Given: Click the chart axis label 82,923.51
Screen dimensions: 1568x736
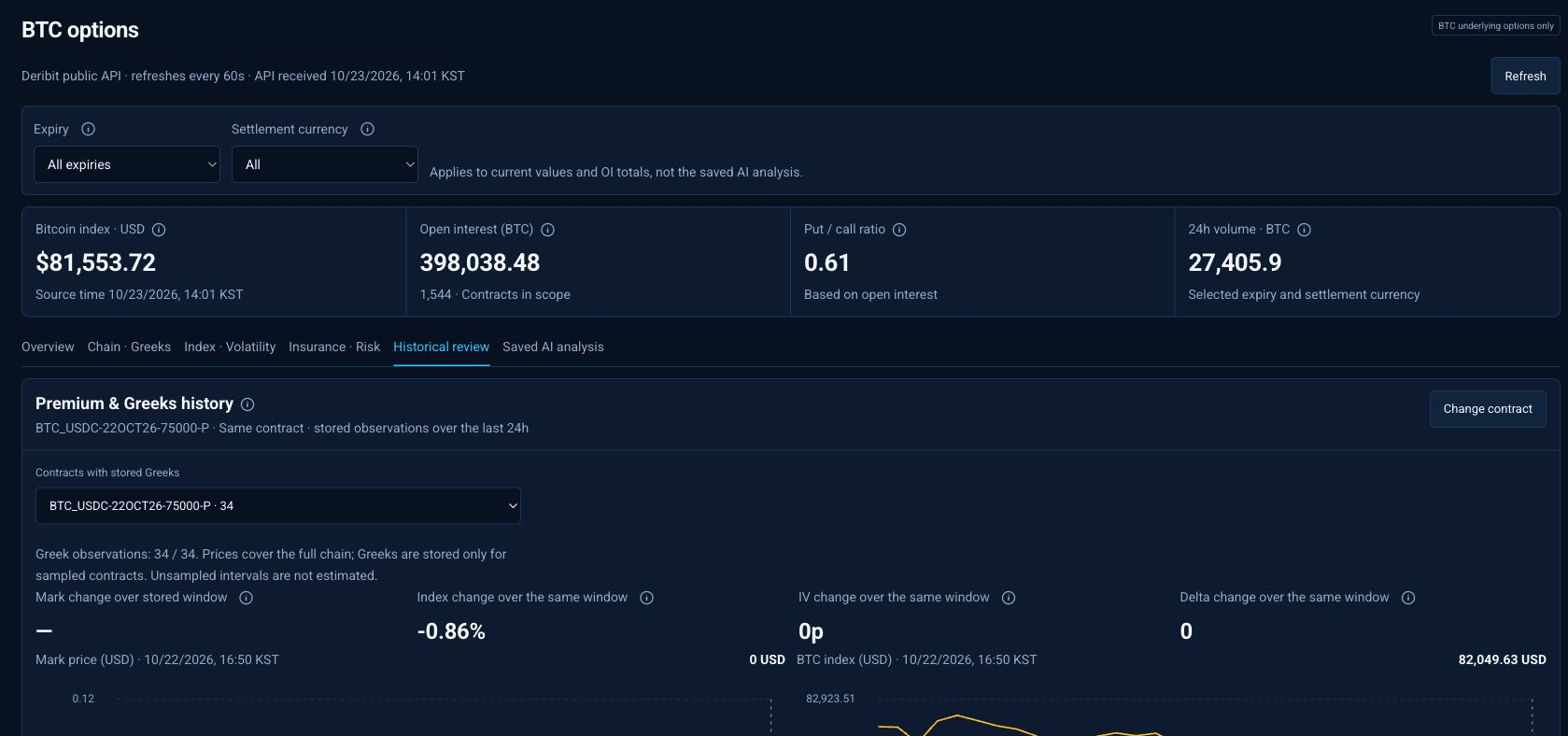Looking at the screenshot, I should (830, 699).
